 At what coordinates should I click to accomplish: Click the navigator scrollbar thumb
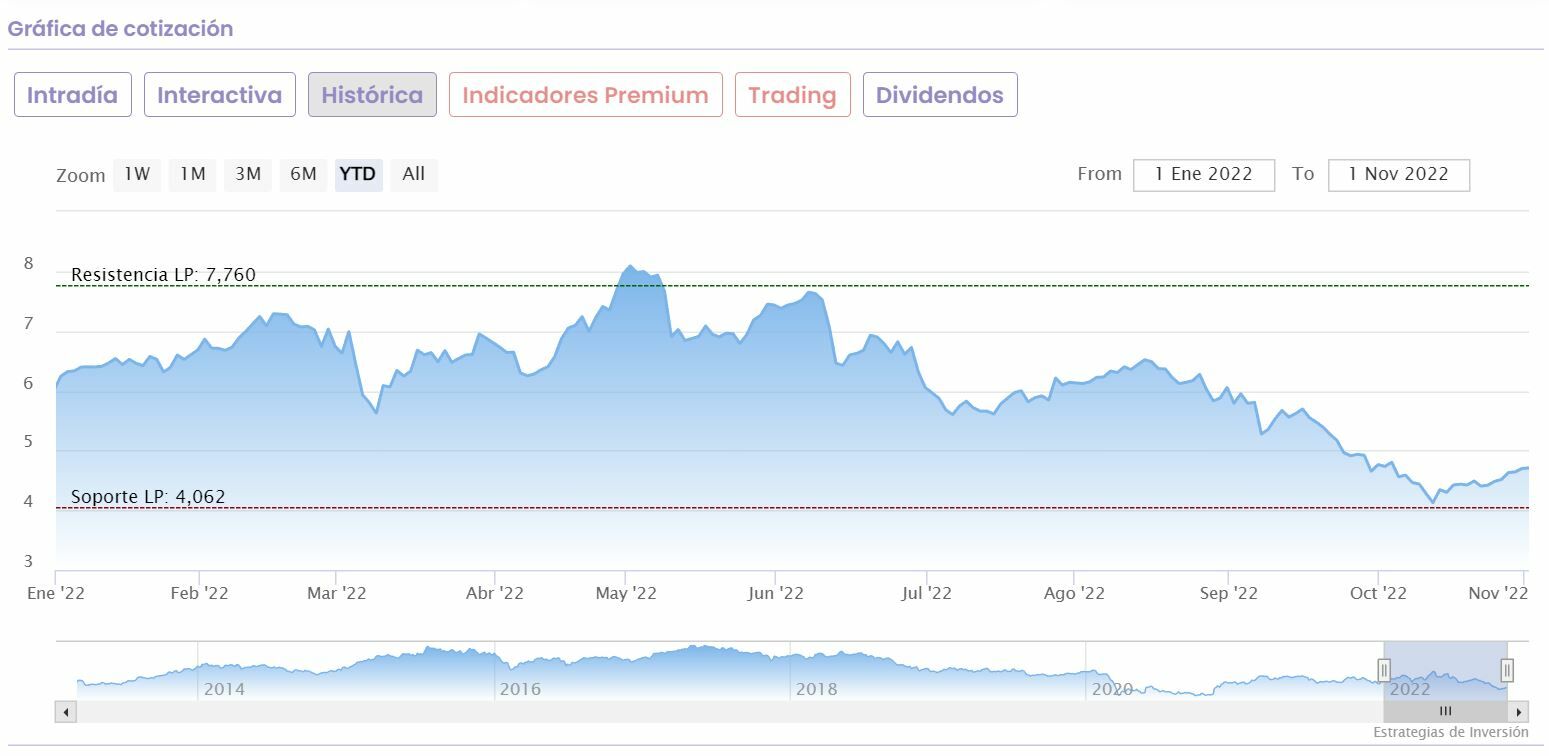[x=1445, y=712]
